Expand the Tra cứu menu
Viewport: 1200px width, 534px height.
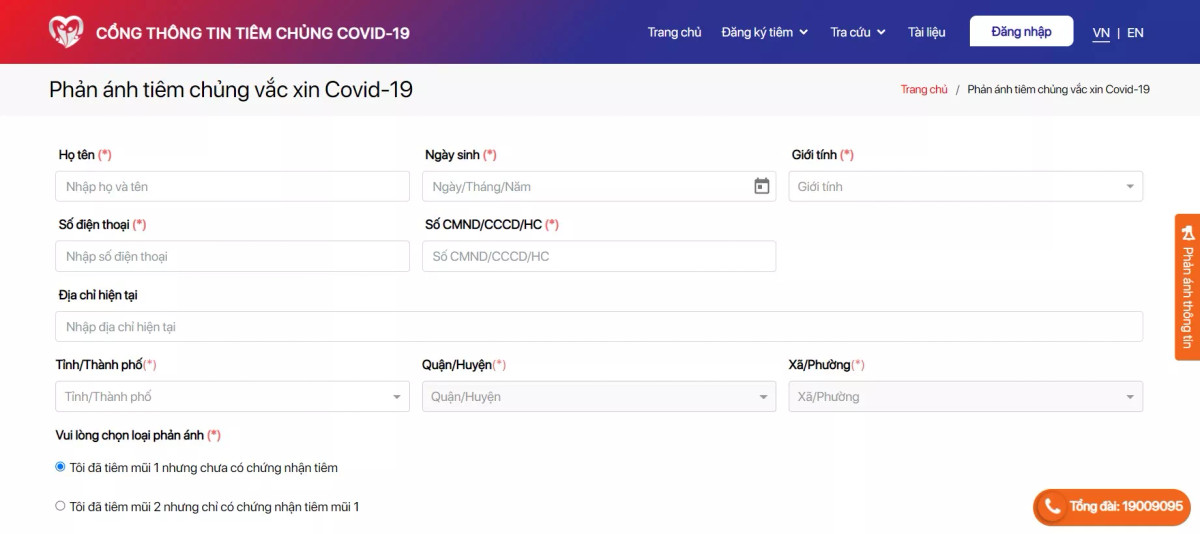(x=857, y=32)
